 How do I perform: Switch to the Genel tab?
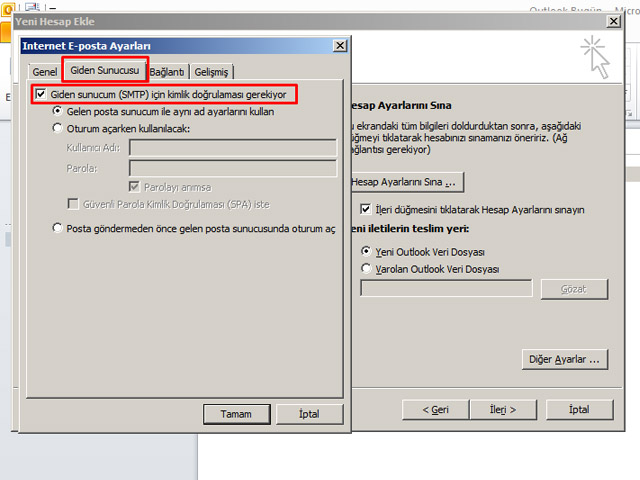coord(45,72)
